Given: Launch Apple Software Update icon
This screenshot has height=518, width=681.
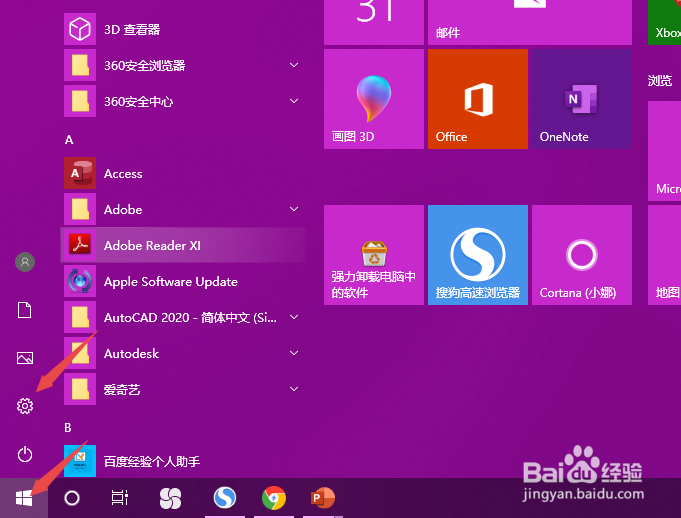Looking at the screenshot, I should [x=80, y=281].
